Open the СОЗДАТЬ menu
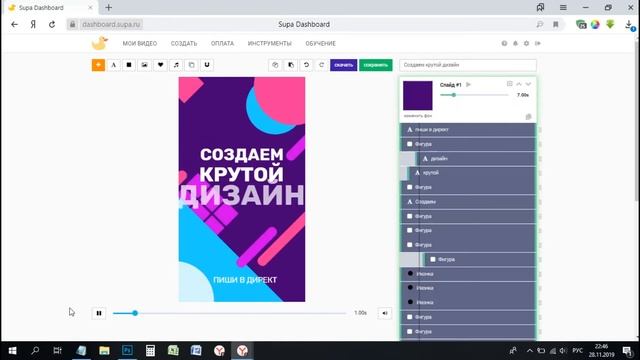640x360 pixels. pyautogui.click(x=184, y=43)
